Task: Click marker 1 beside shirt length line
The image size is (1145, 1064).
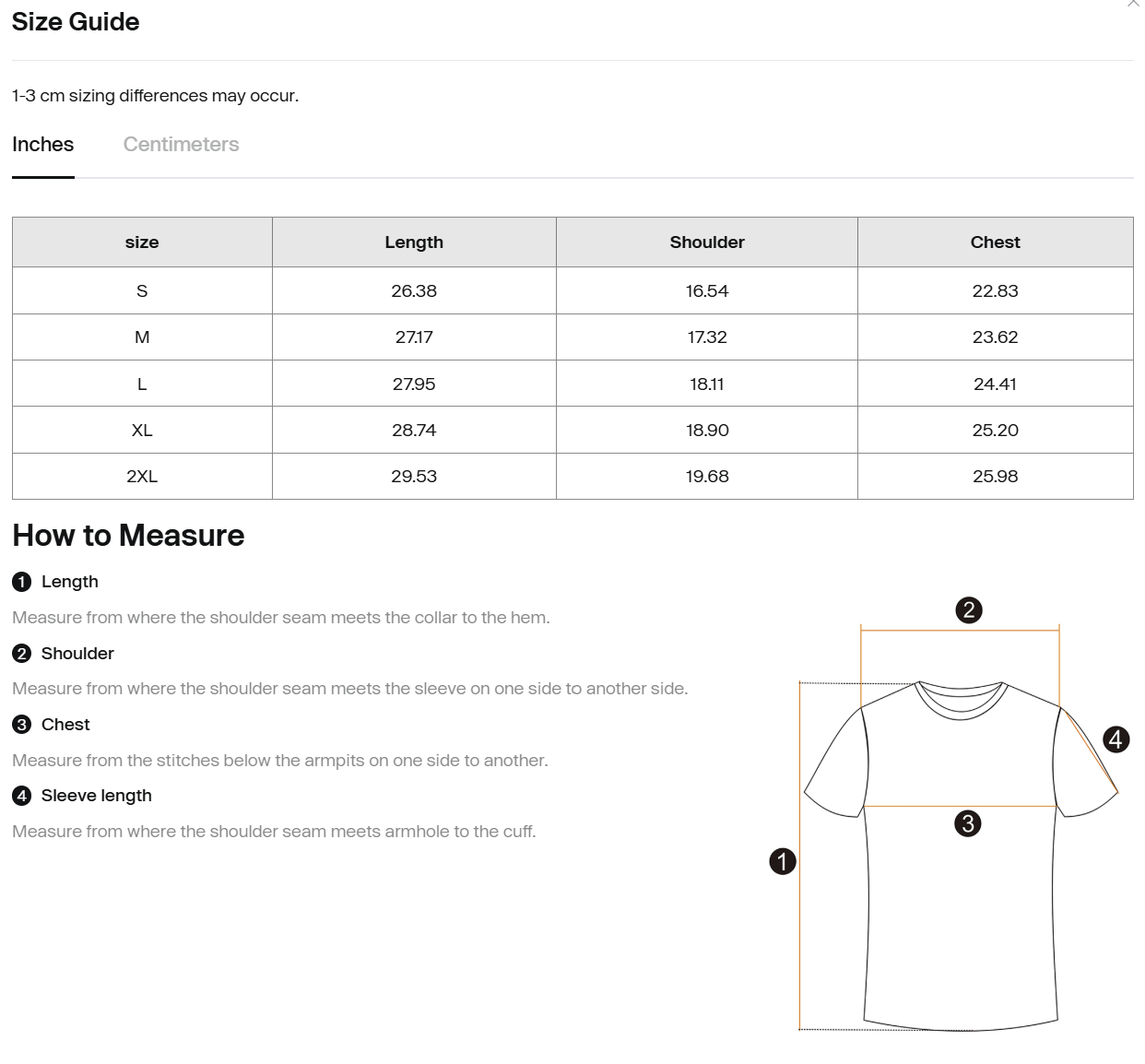Action: (x=783, y=862)
